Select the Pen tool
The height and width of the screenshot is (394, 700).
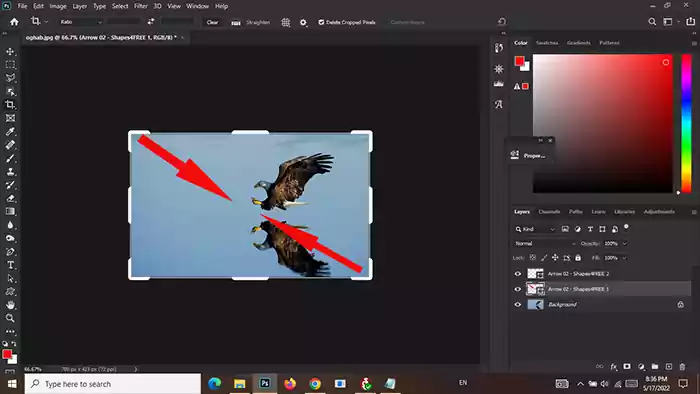point(10,252)
